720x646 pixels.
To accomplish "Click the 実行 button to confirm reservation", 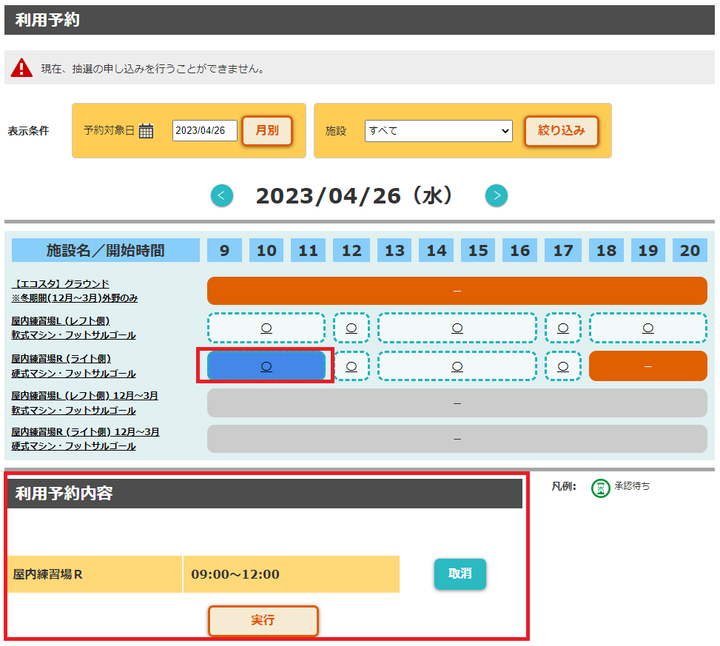I will coord(263,620).
